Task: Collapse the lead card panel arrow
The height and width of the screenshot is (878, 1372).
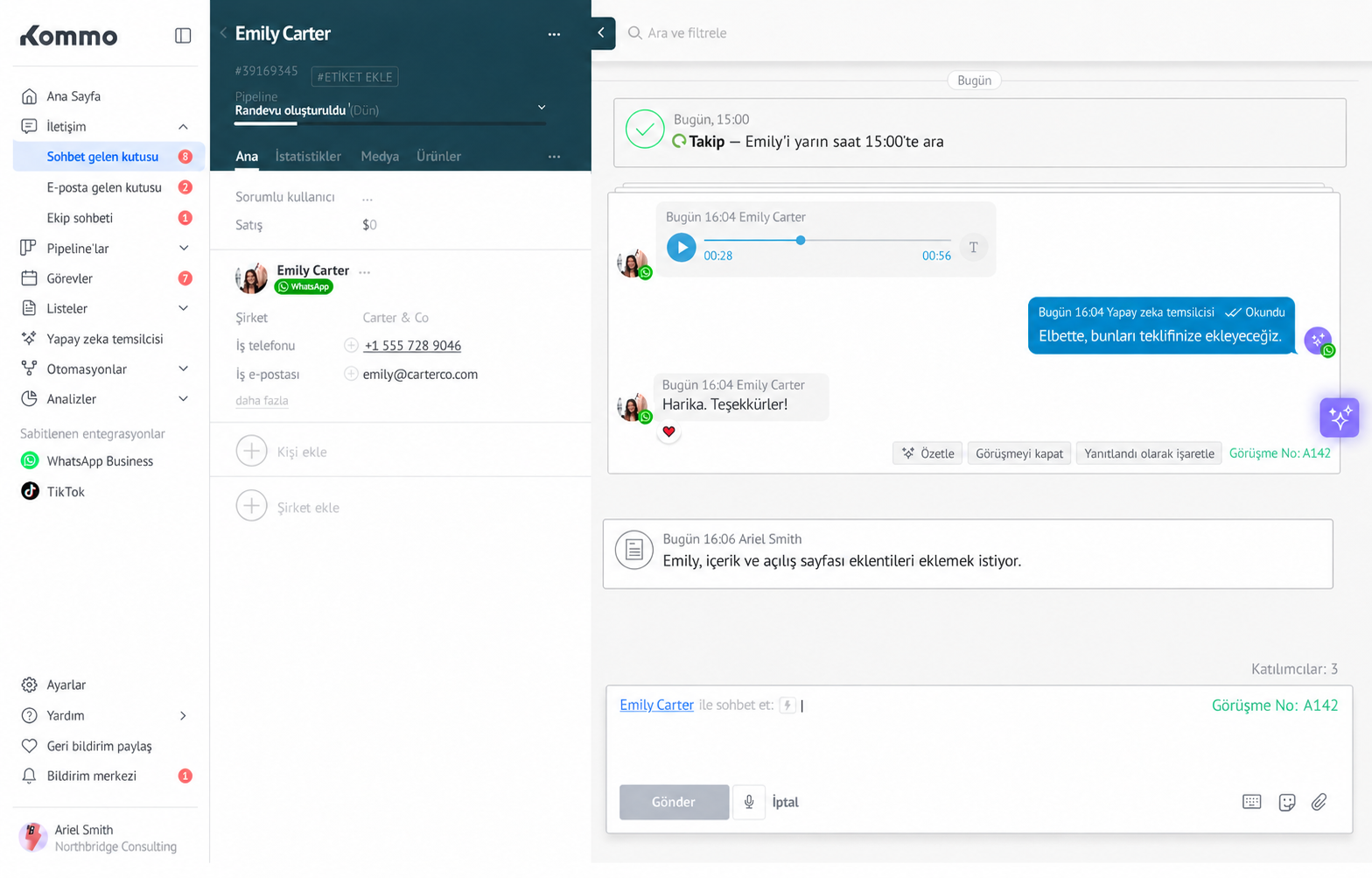Action: (x=602, y=33)
